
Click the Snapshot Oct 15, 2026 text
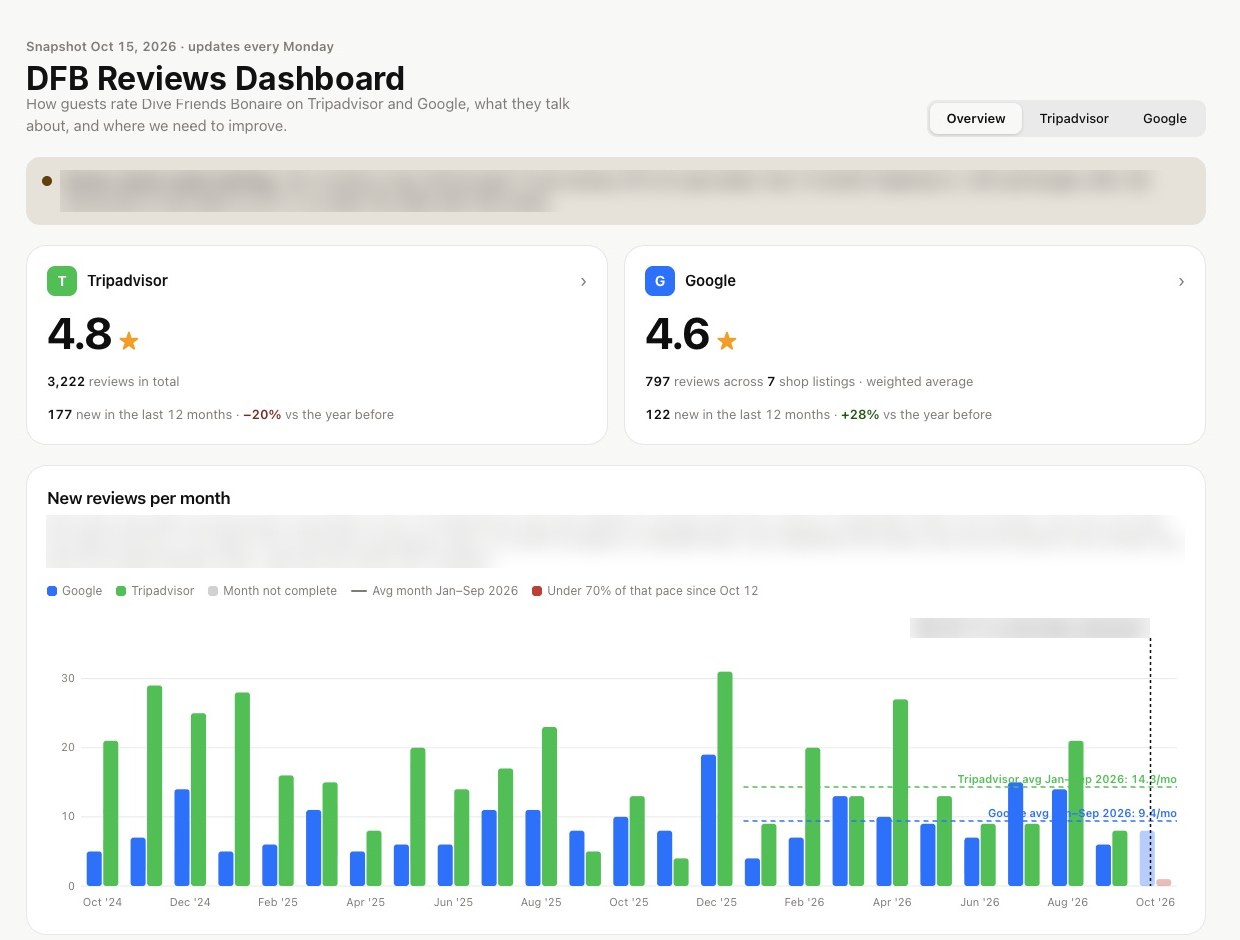[x=101, y=47]
